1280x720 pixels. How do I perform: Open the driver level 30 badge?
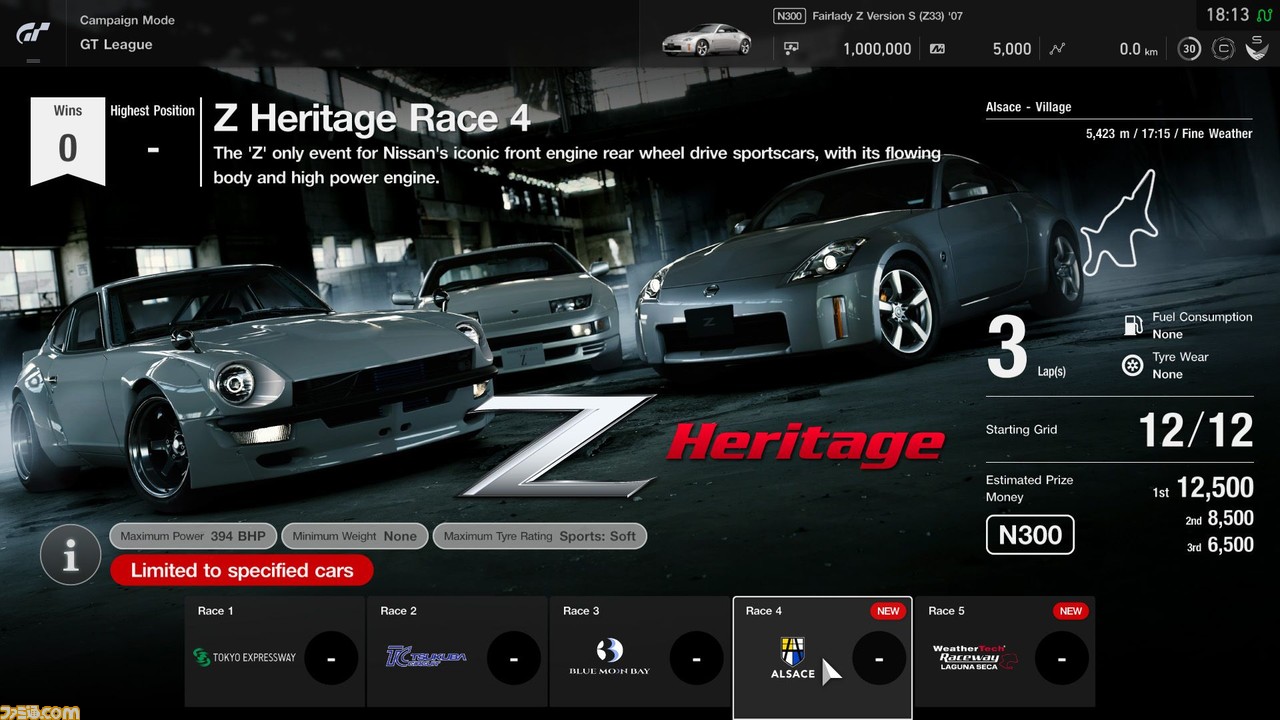[1189, 48]
